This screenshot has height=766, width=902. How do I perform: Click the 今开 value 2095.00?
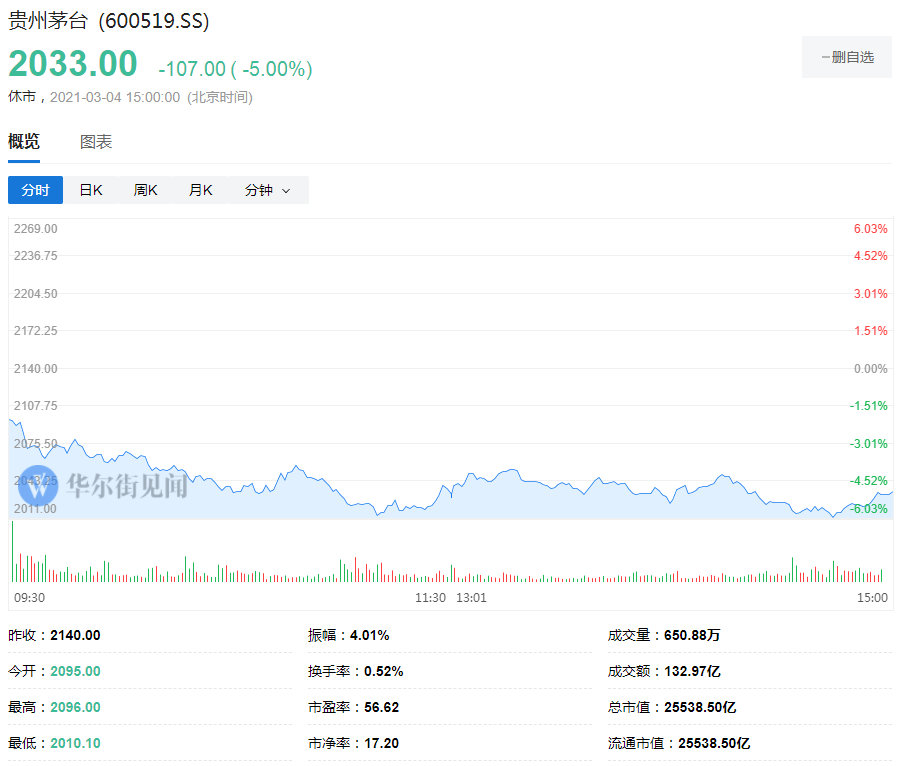[x=75, y=671]
